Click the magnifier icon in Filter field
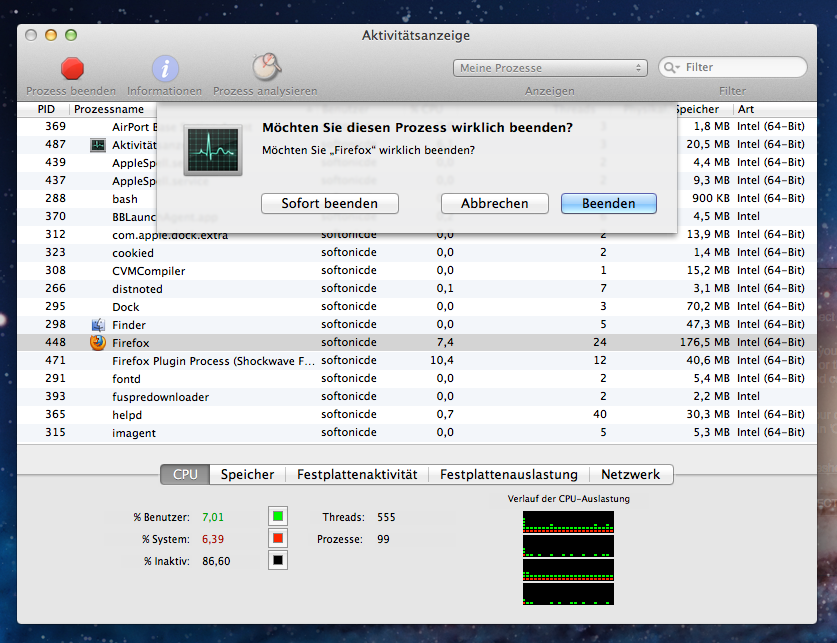 (671, 68)
